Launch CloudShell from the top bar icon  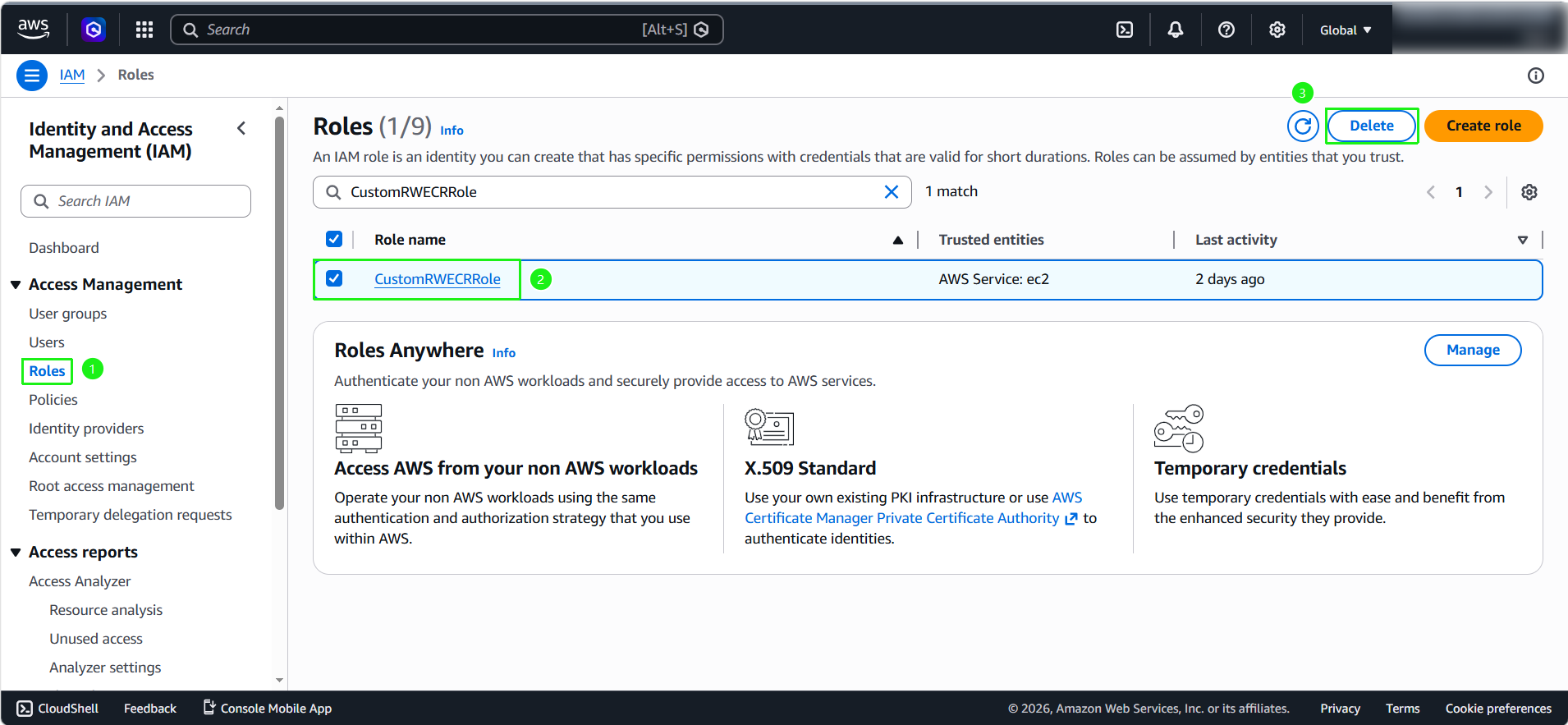1125,30
